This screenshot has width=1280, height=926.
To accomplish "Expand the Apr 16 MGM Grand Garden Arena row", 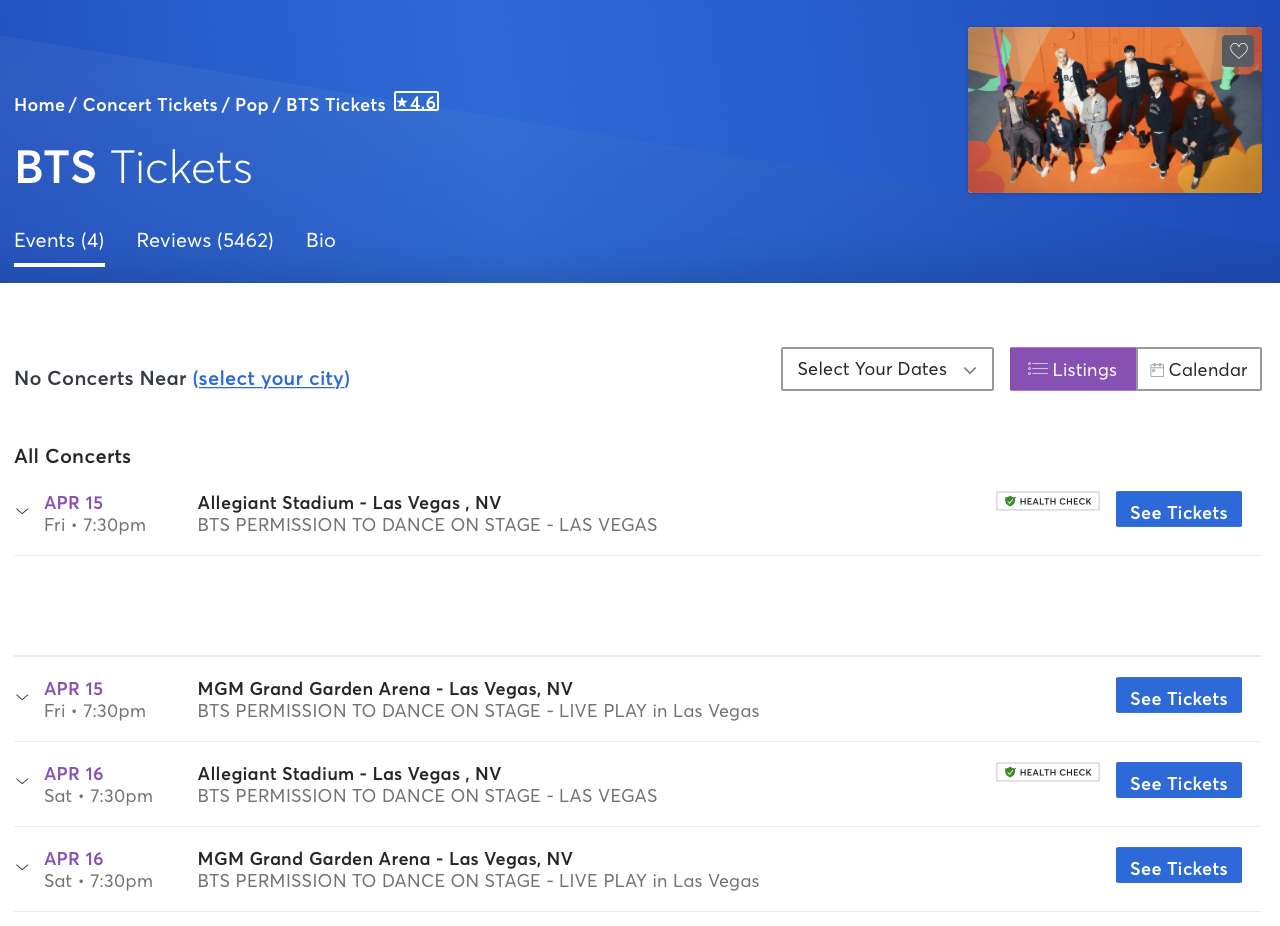I will point(22,868).
